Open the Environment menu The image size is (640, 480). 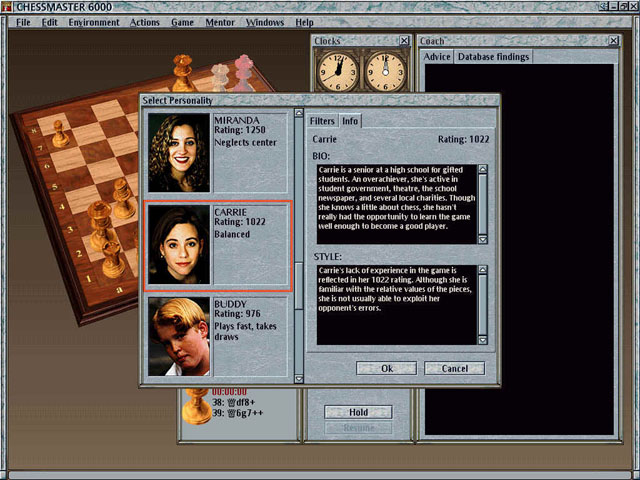[x=94, y=22]
